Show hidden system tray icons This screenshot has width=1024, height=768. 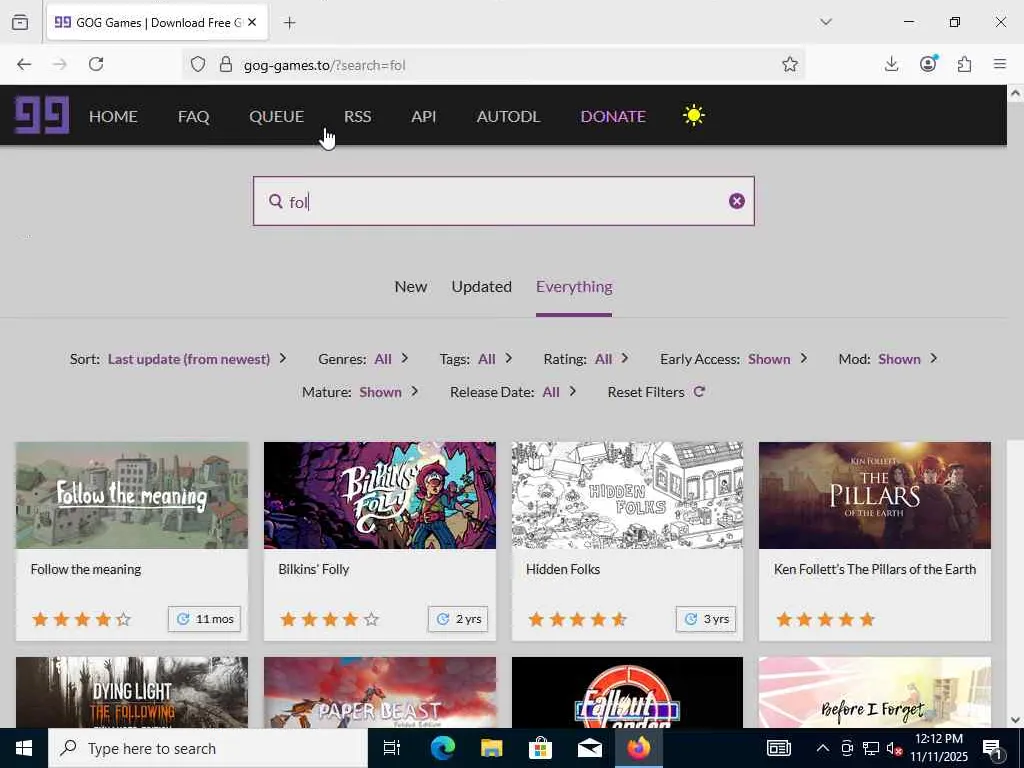(823, 748)
